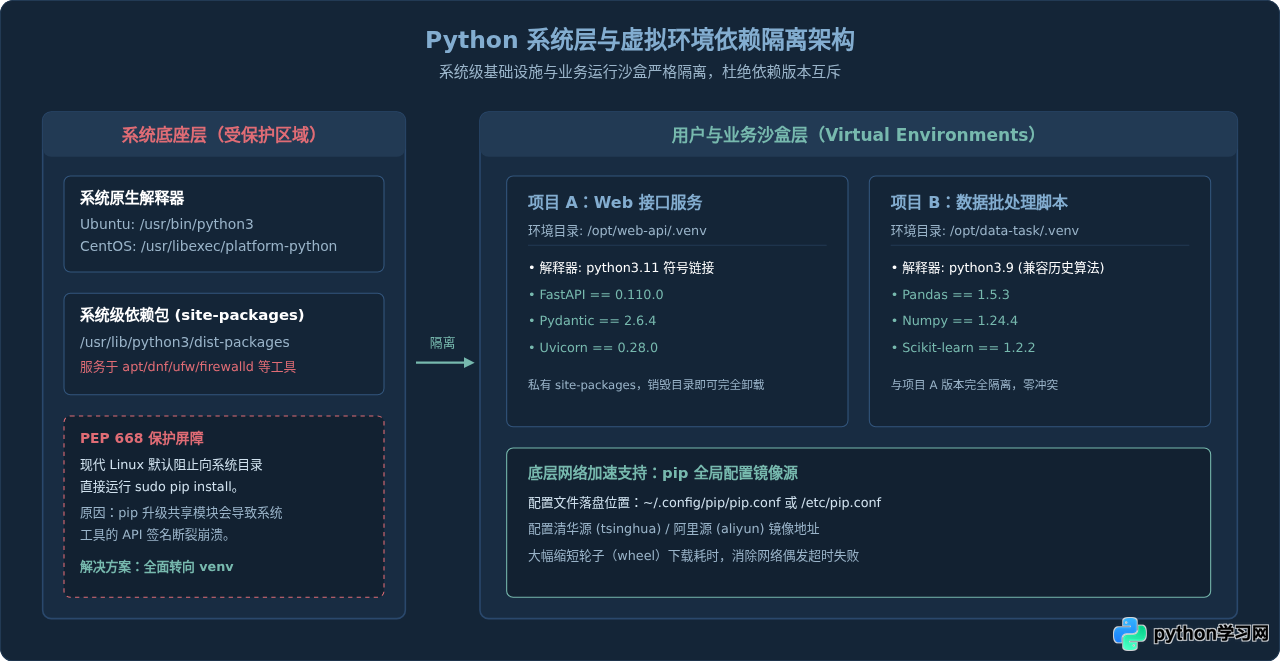This screenshot has width=1280, height=662.
Task: Click "环境目录: /opt/data-task/.venv" text
Action: coord(985,230)
